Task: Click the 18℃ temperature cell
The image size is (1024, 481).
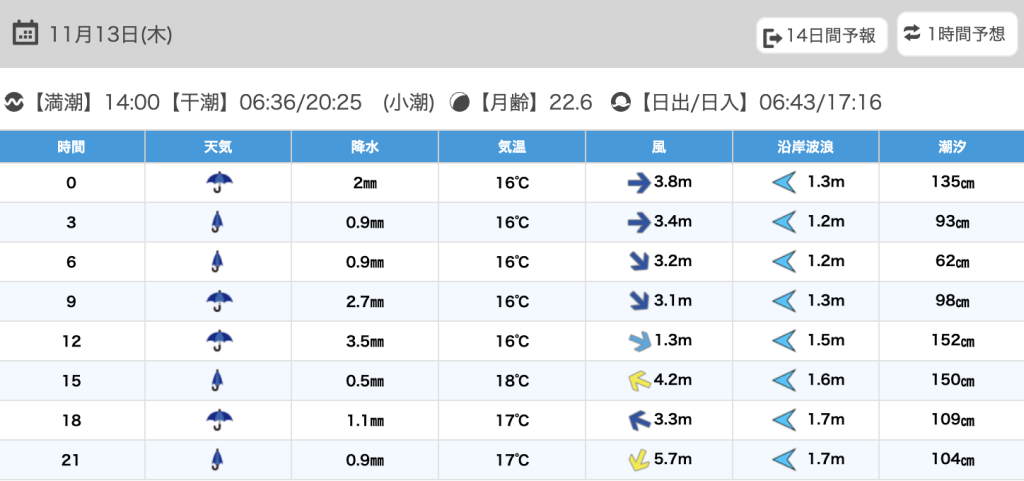Action: pos(512,380)
